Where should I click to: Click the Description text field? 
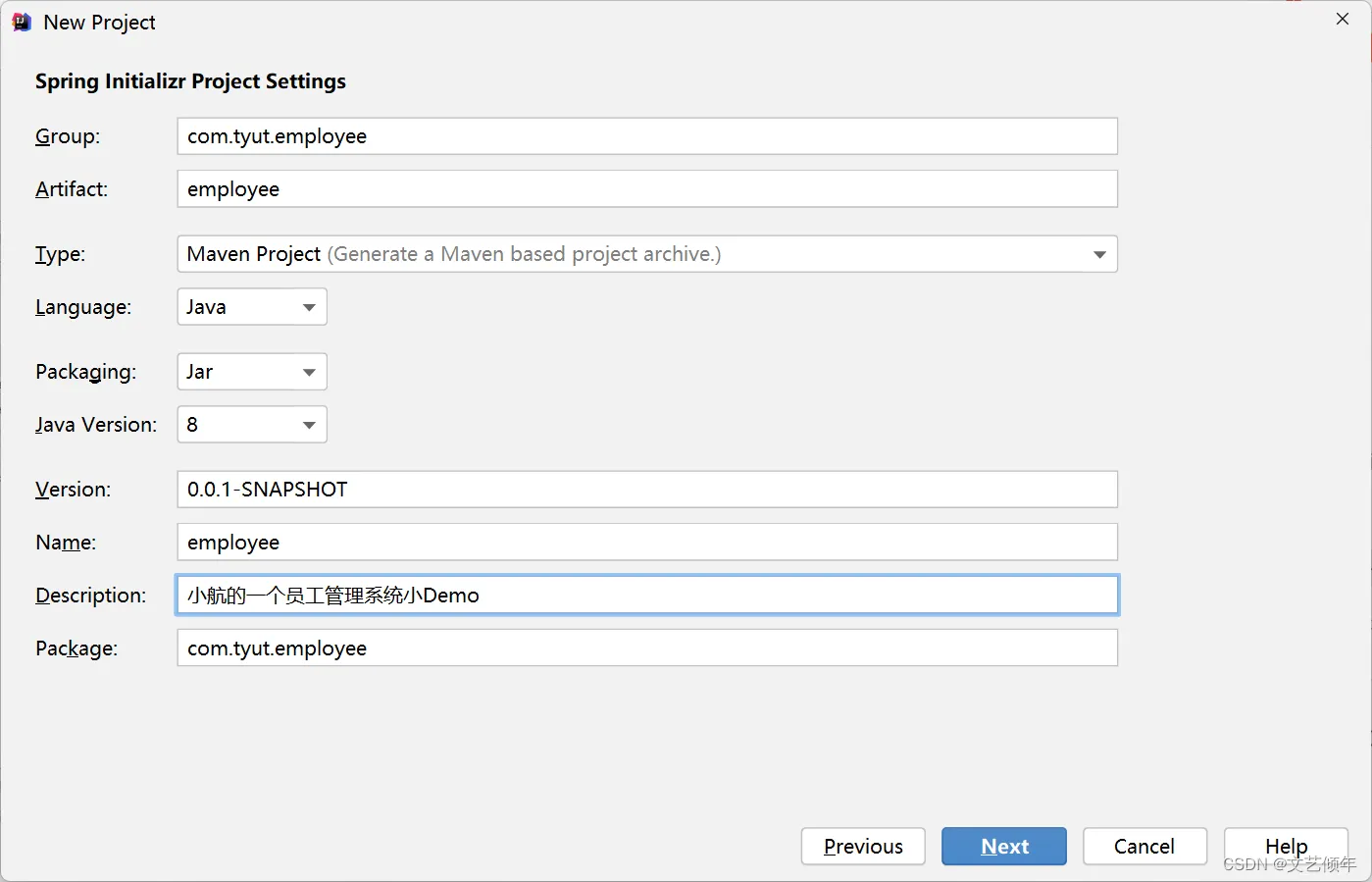click(646, 596)
